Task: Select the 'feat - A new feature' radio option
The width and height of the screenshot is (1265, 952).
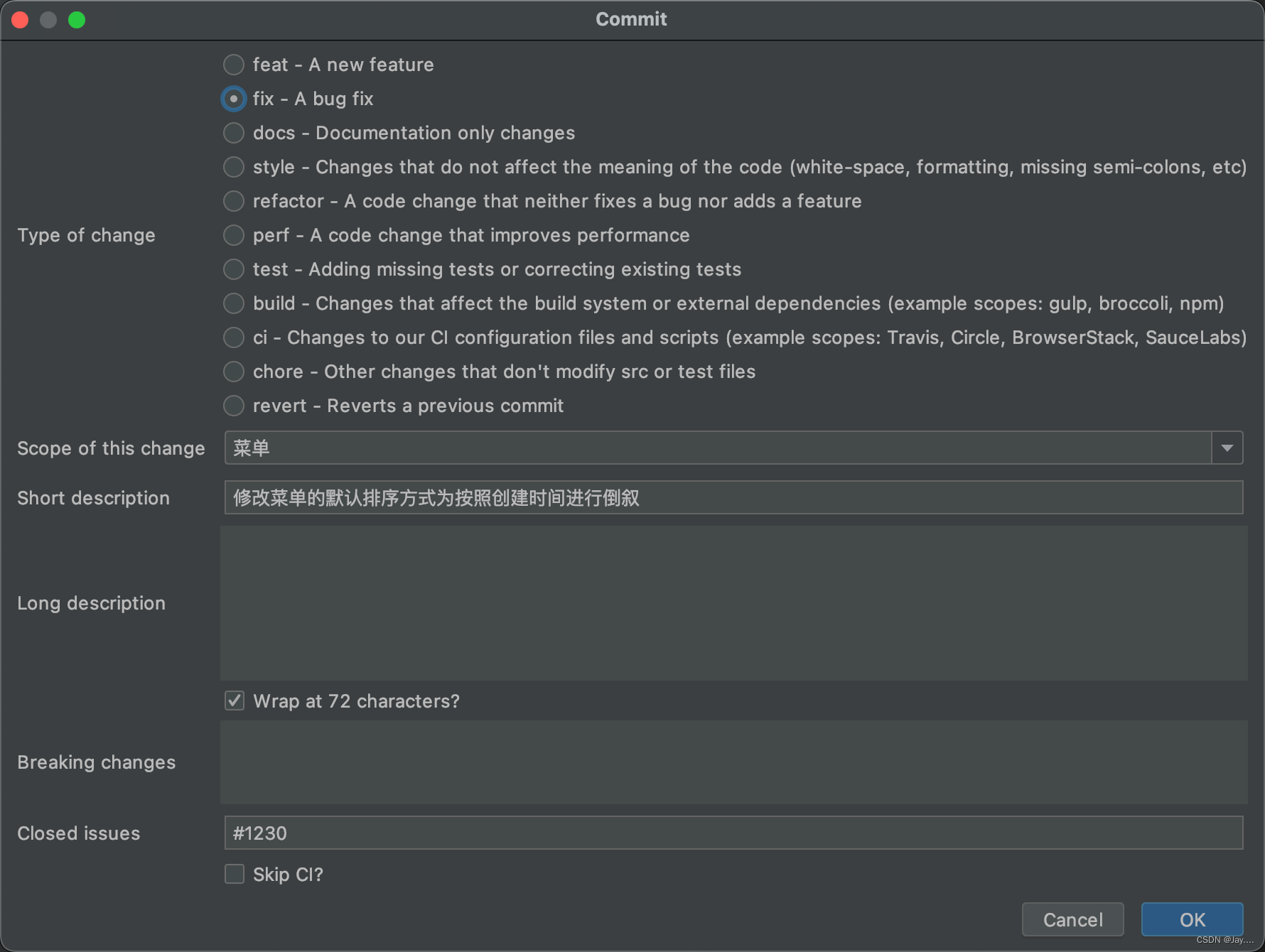Action: click(x=234, y=65)
